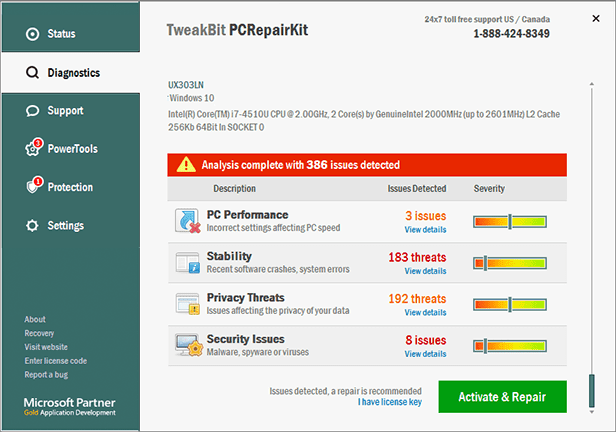Screen dimensions: 616x432
Task: View details for Stability threats
Action: [x=425, y=271]
